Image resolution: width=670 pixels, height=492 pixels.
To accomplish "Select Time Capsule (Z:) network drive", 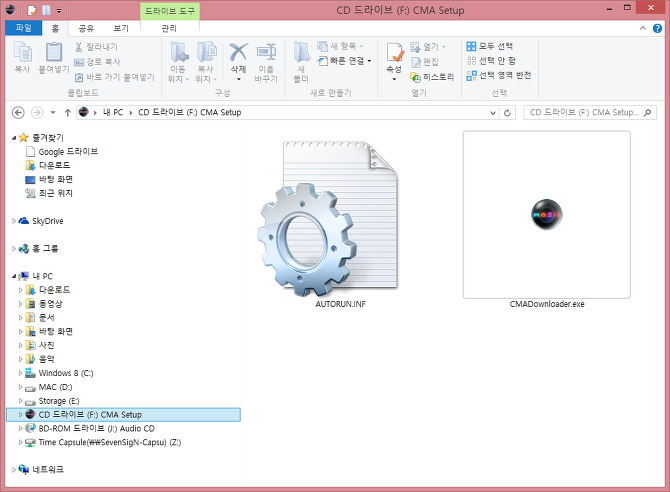I will (x=103, y=442).
